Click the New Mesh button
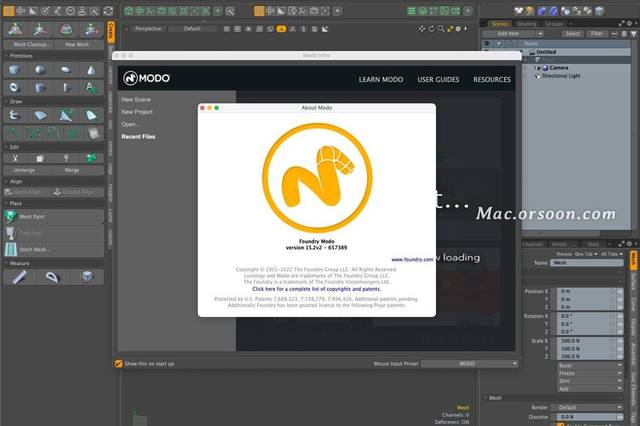 coord(77,44)
